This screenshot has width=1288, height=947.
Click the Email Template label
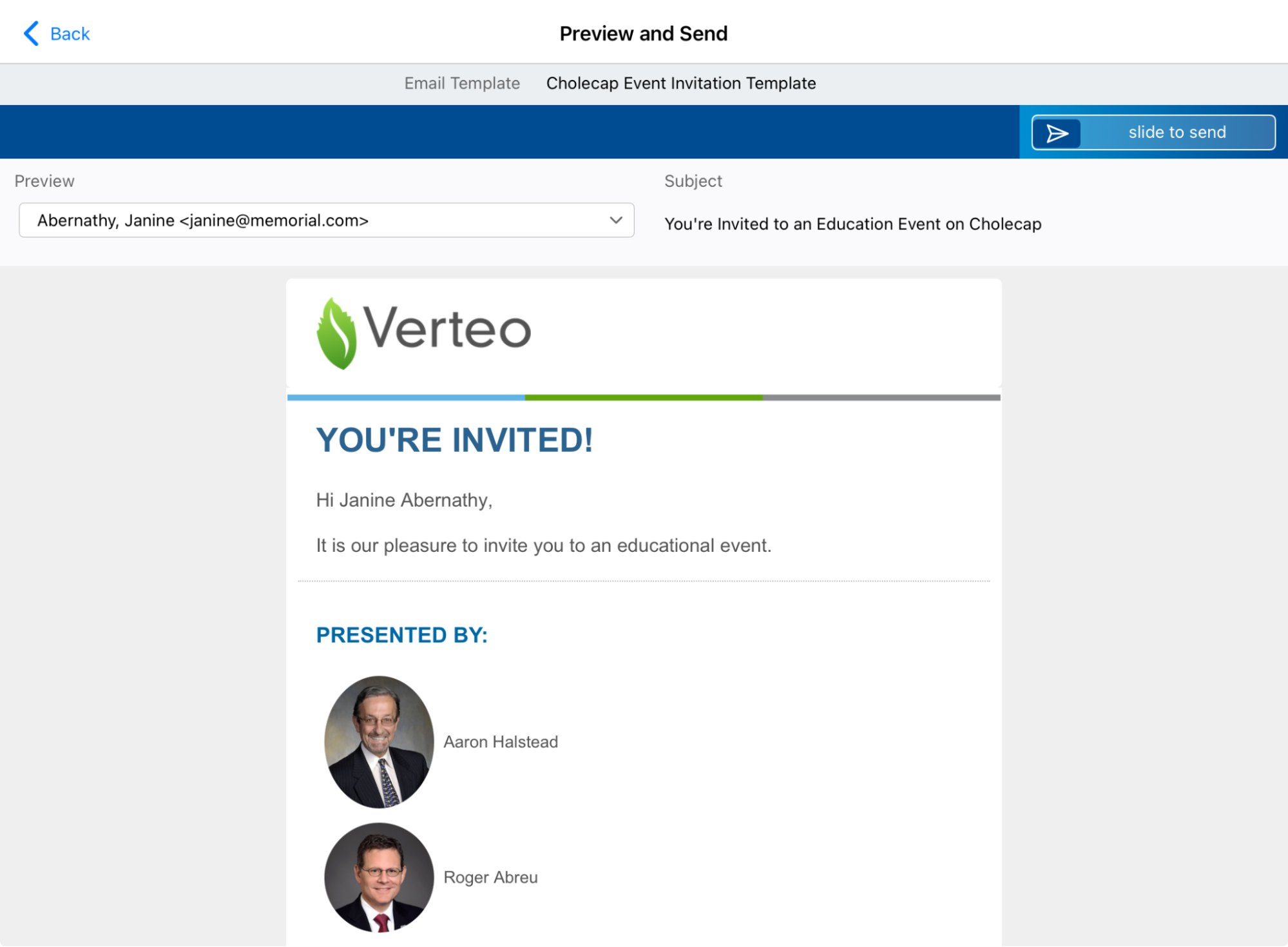point(462,84)
